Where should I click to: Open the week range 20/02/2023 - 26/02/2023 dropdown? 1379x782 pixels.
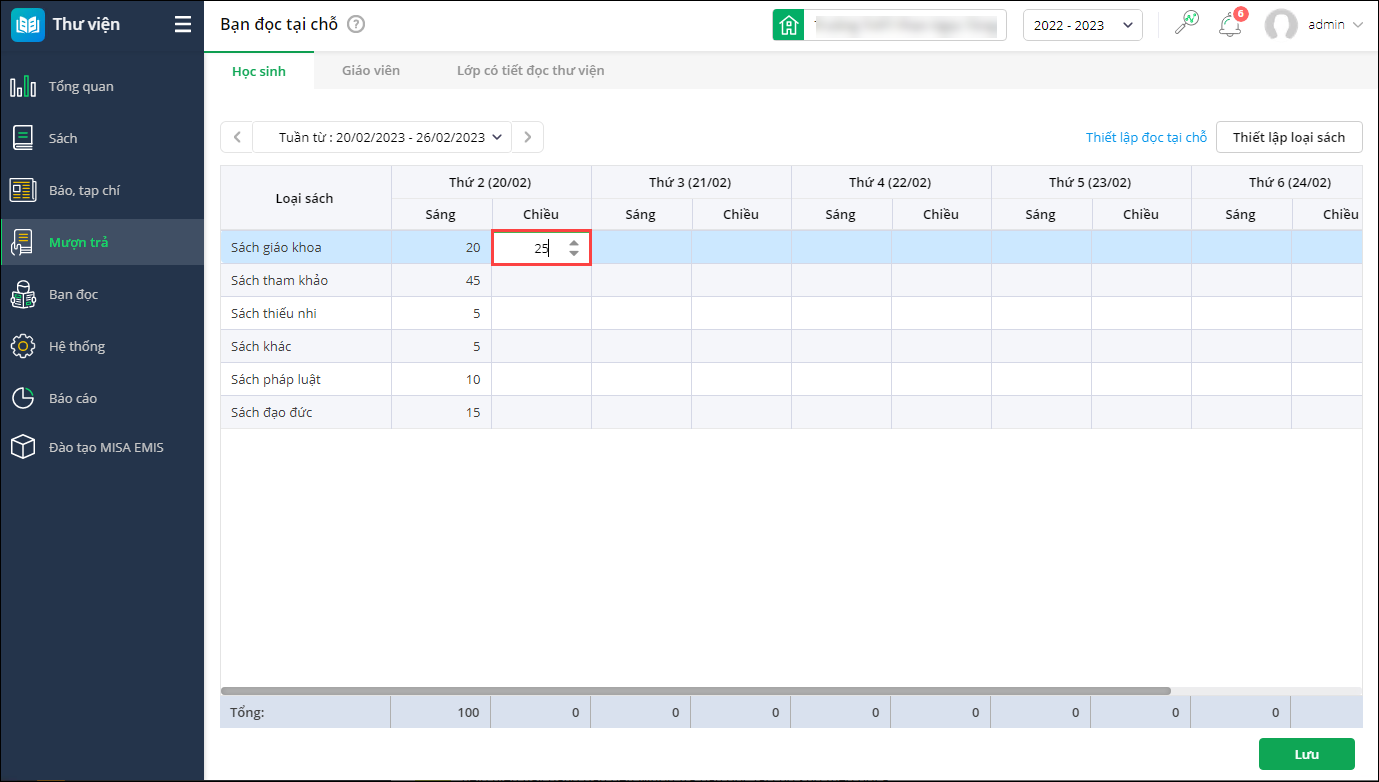(x=382, y=137)
